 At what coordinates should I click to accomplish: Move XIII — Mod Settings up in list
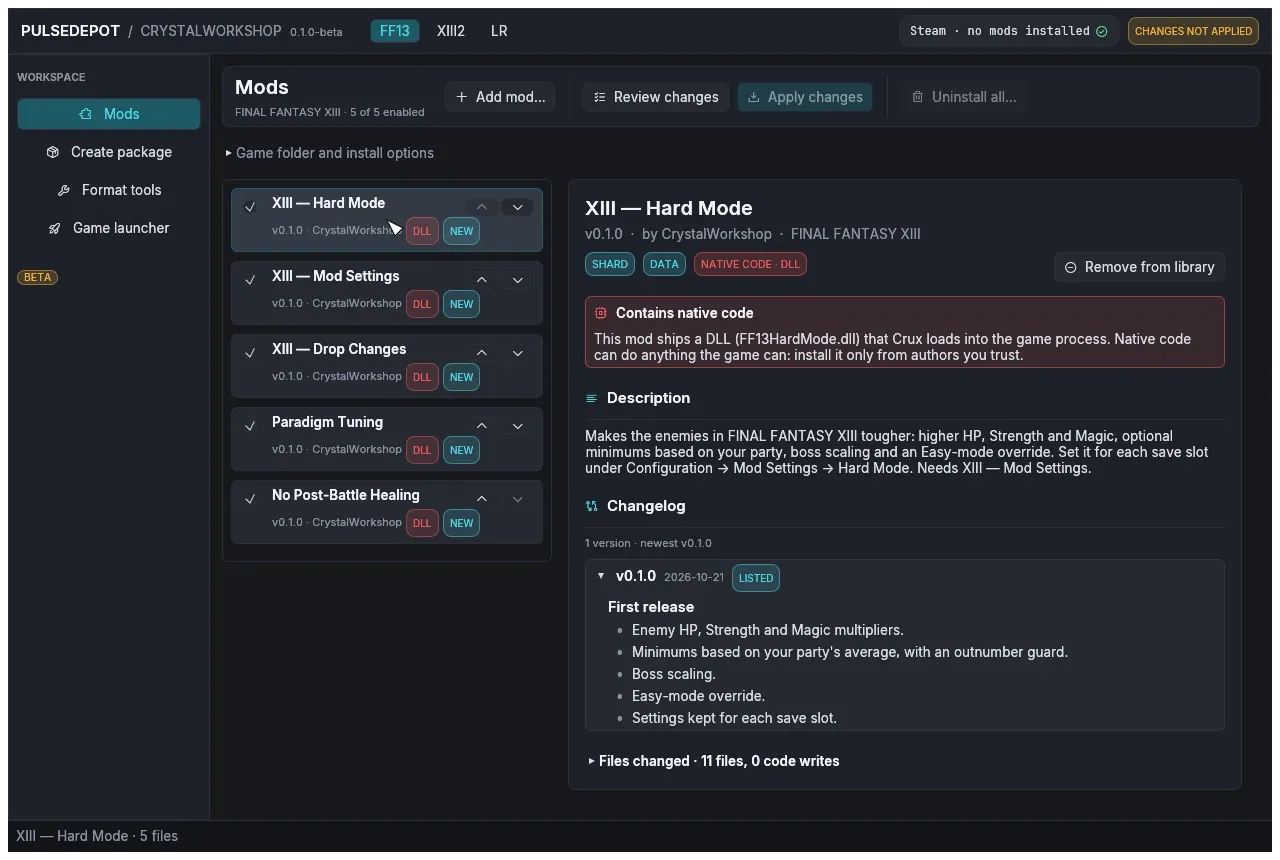481,280
